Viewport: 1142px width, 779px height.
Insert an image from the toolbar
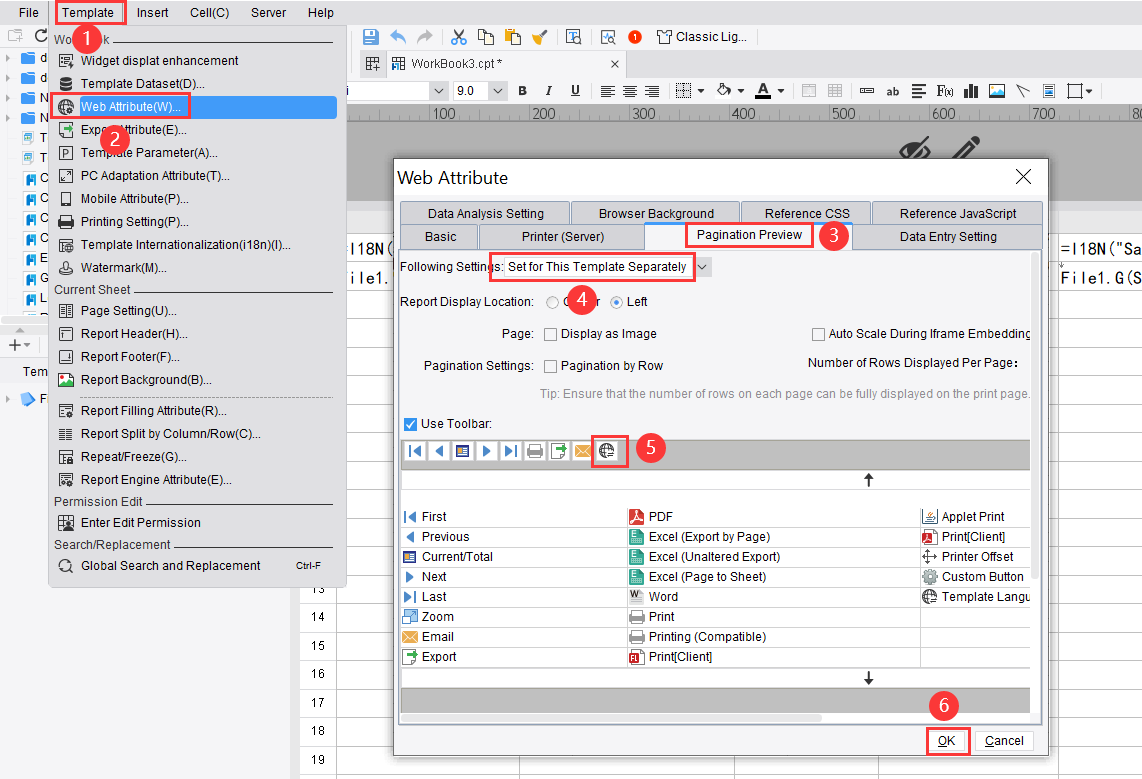tap(996, 90)
